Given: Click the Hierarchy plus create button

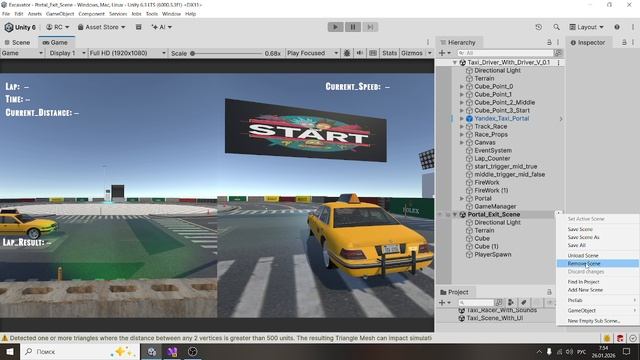Looking at the screenshot, I should 444,53.
